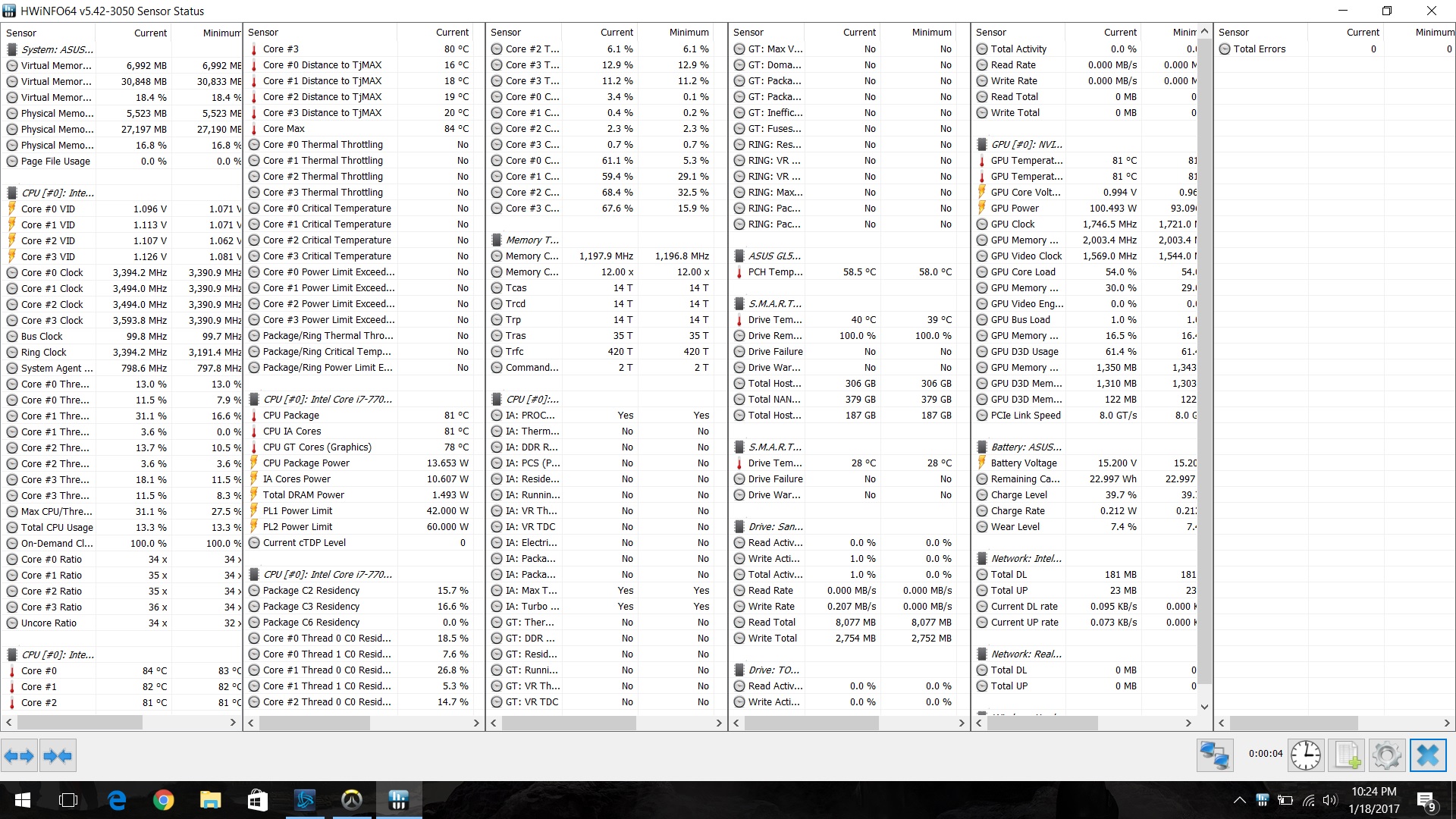
Task: Open Overwatch from the taskbar
Action: pyautogui.click(x=351, y=800)
